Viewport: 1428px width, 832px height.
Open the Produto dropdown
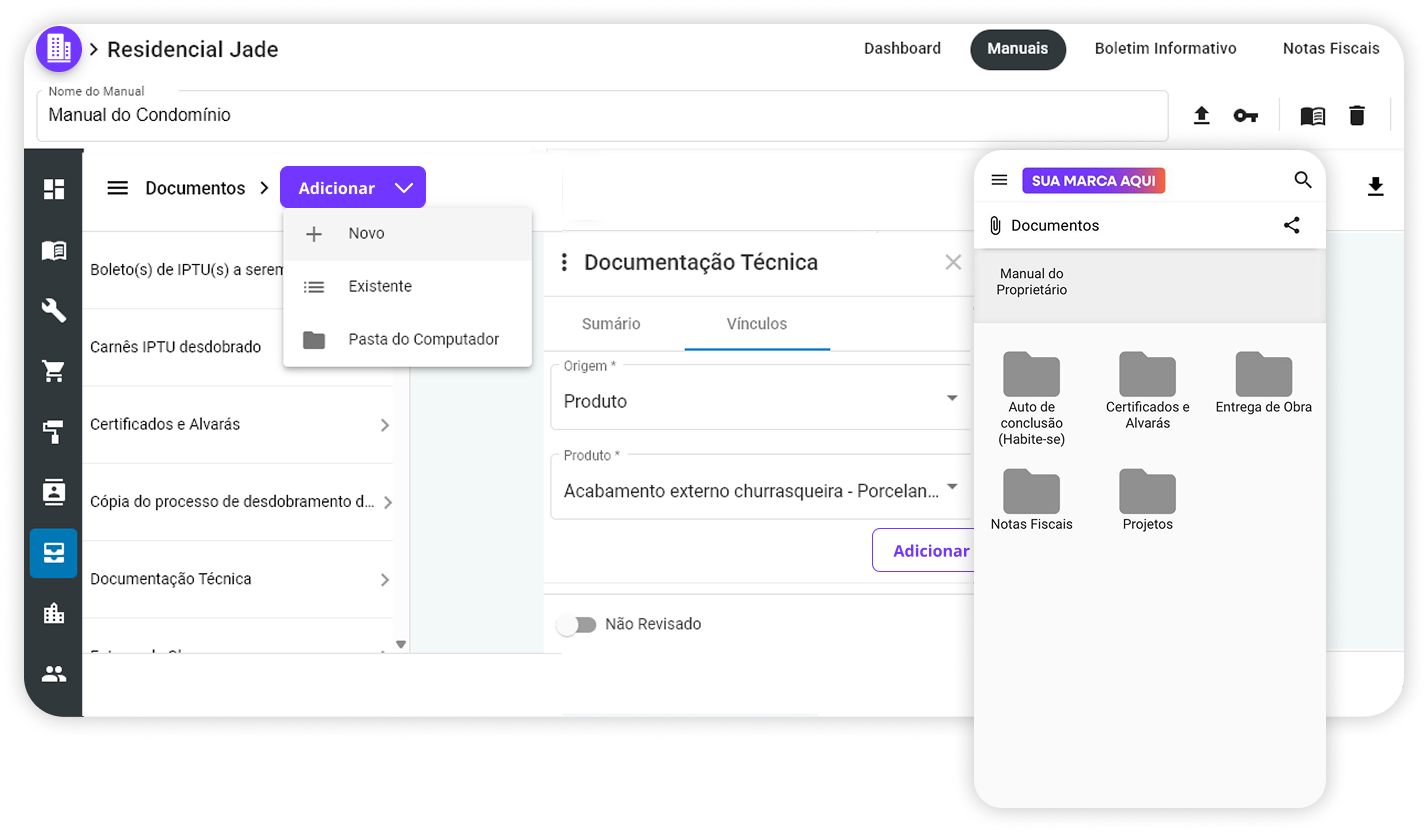click(760, 490)
